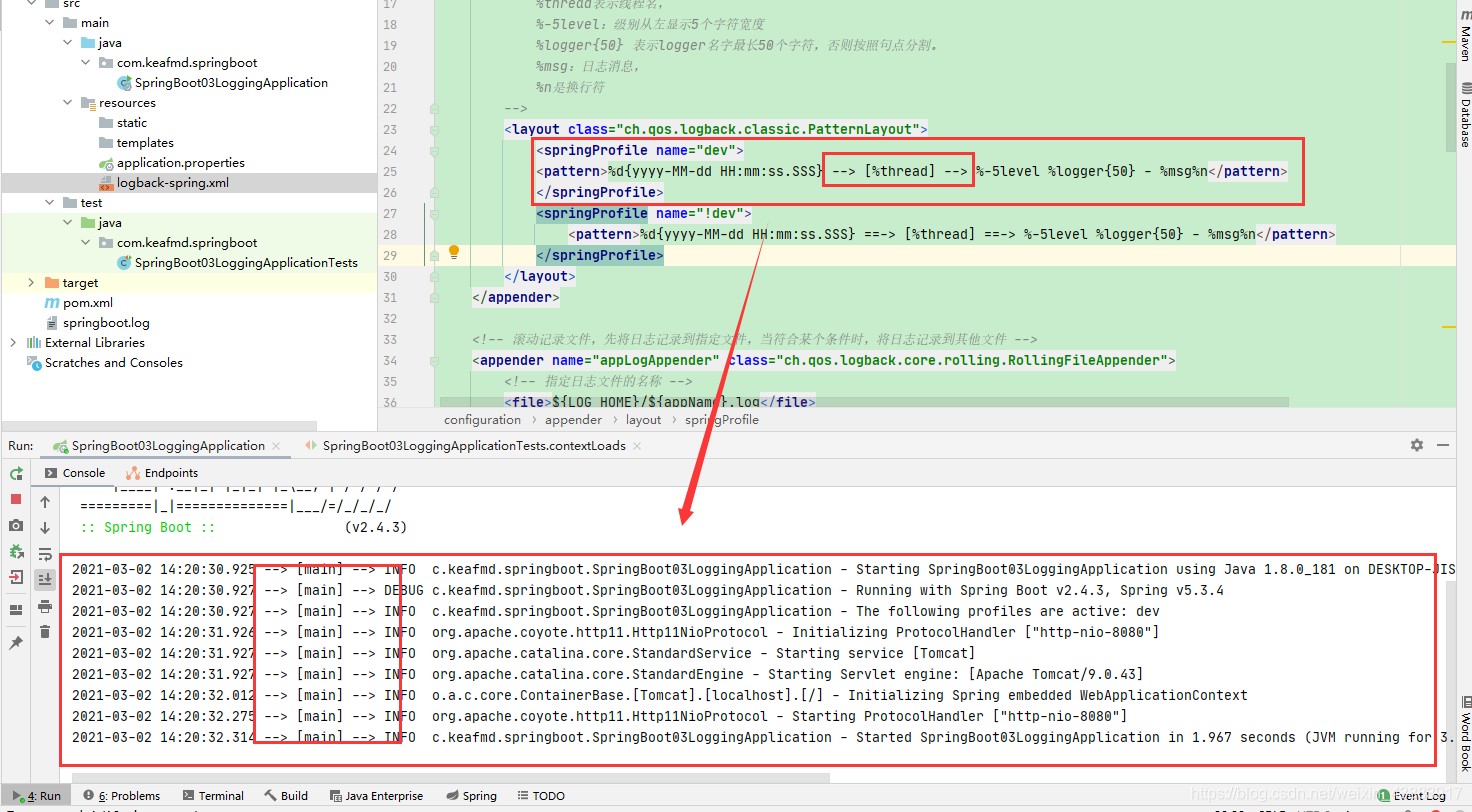
Task: Pin the Run tab with pin icon
Action: click(x=16, y=643)
